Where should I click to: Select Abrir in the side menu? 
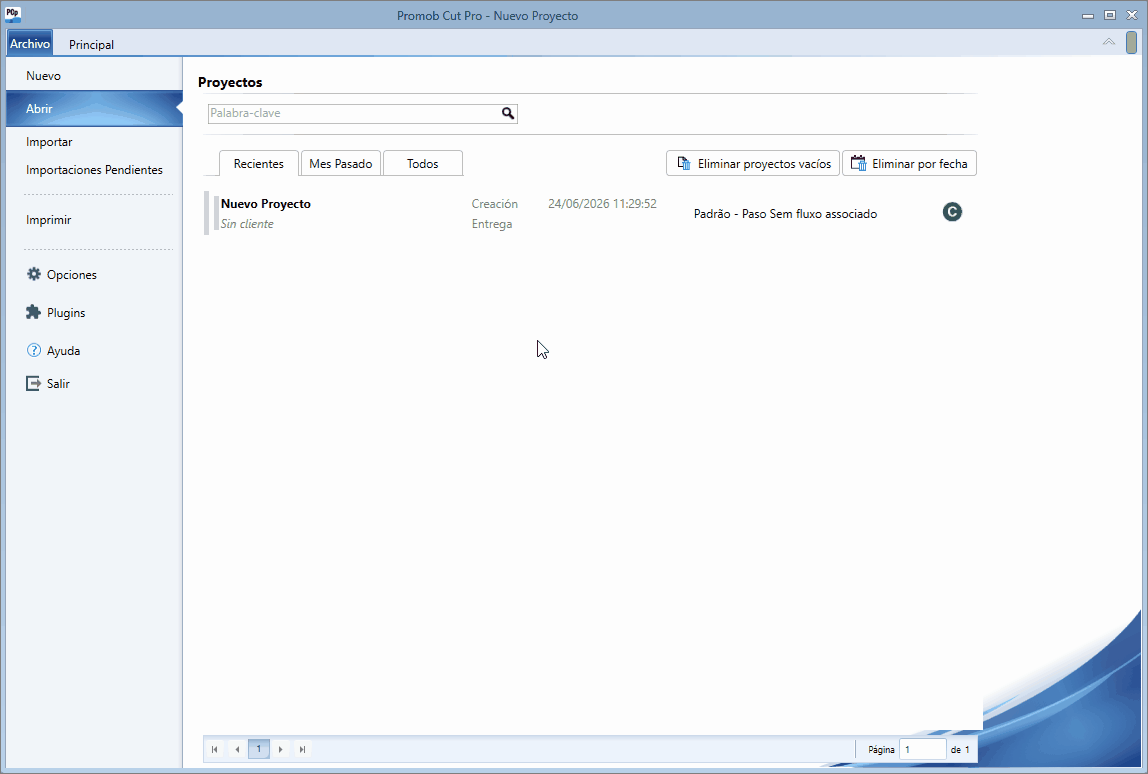[94, 108]
